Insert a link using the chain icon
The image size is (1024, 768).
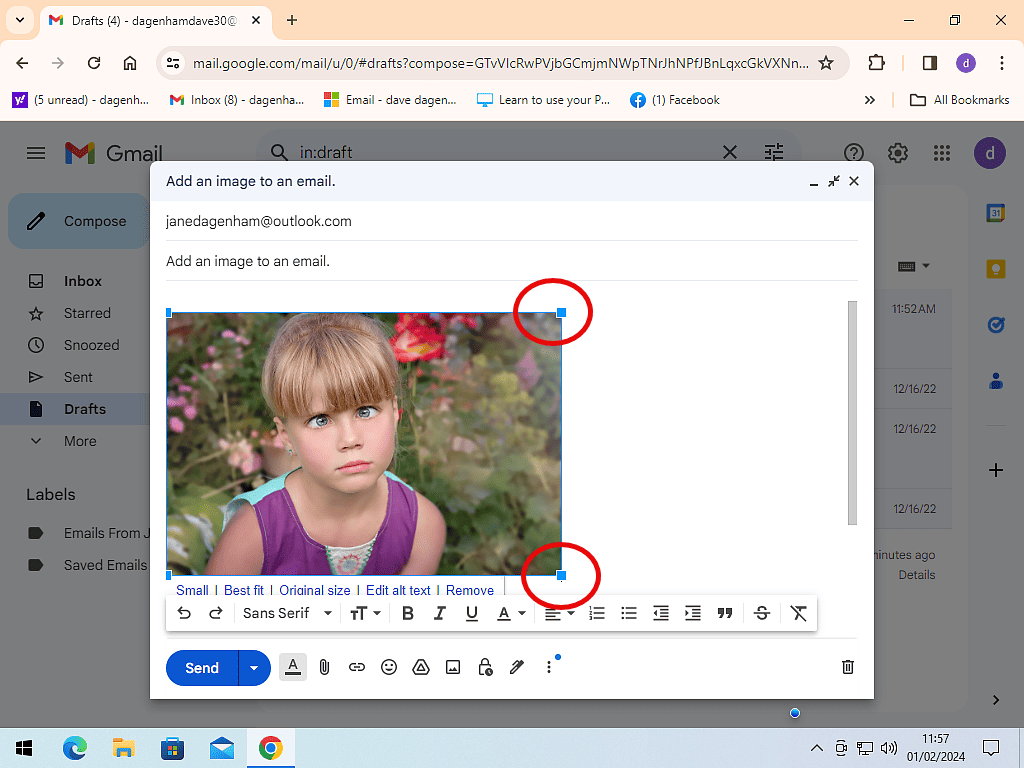357,667
